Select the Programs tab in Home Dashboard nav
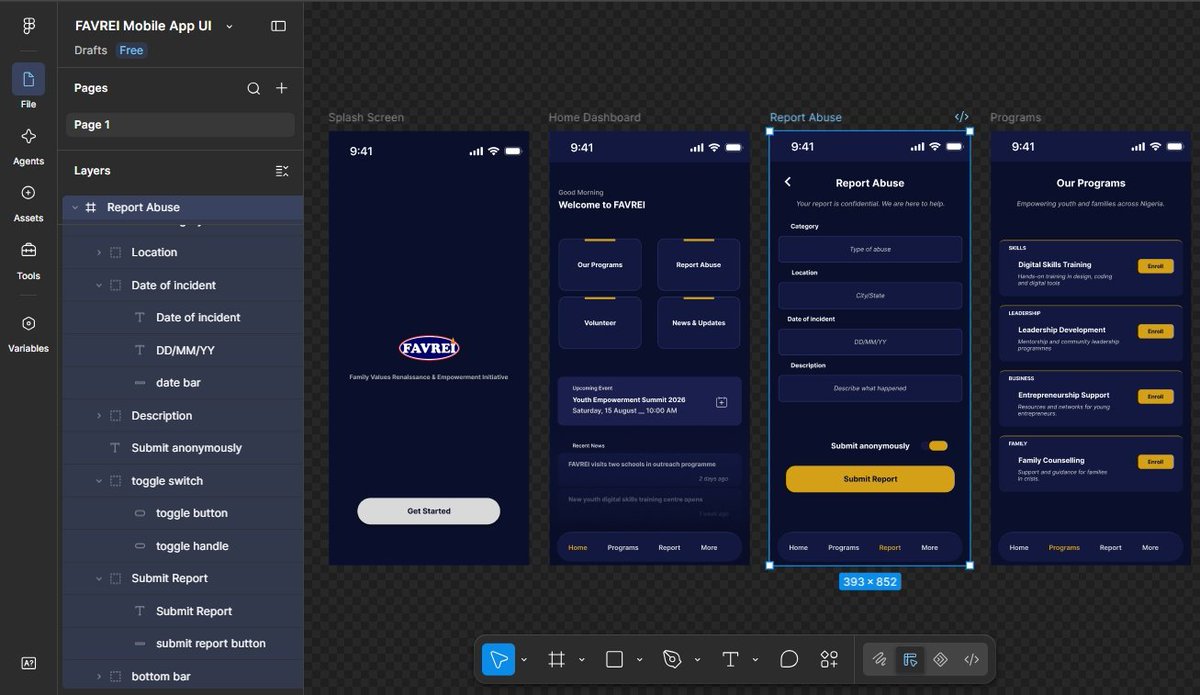 623,548
